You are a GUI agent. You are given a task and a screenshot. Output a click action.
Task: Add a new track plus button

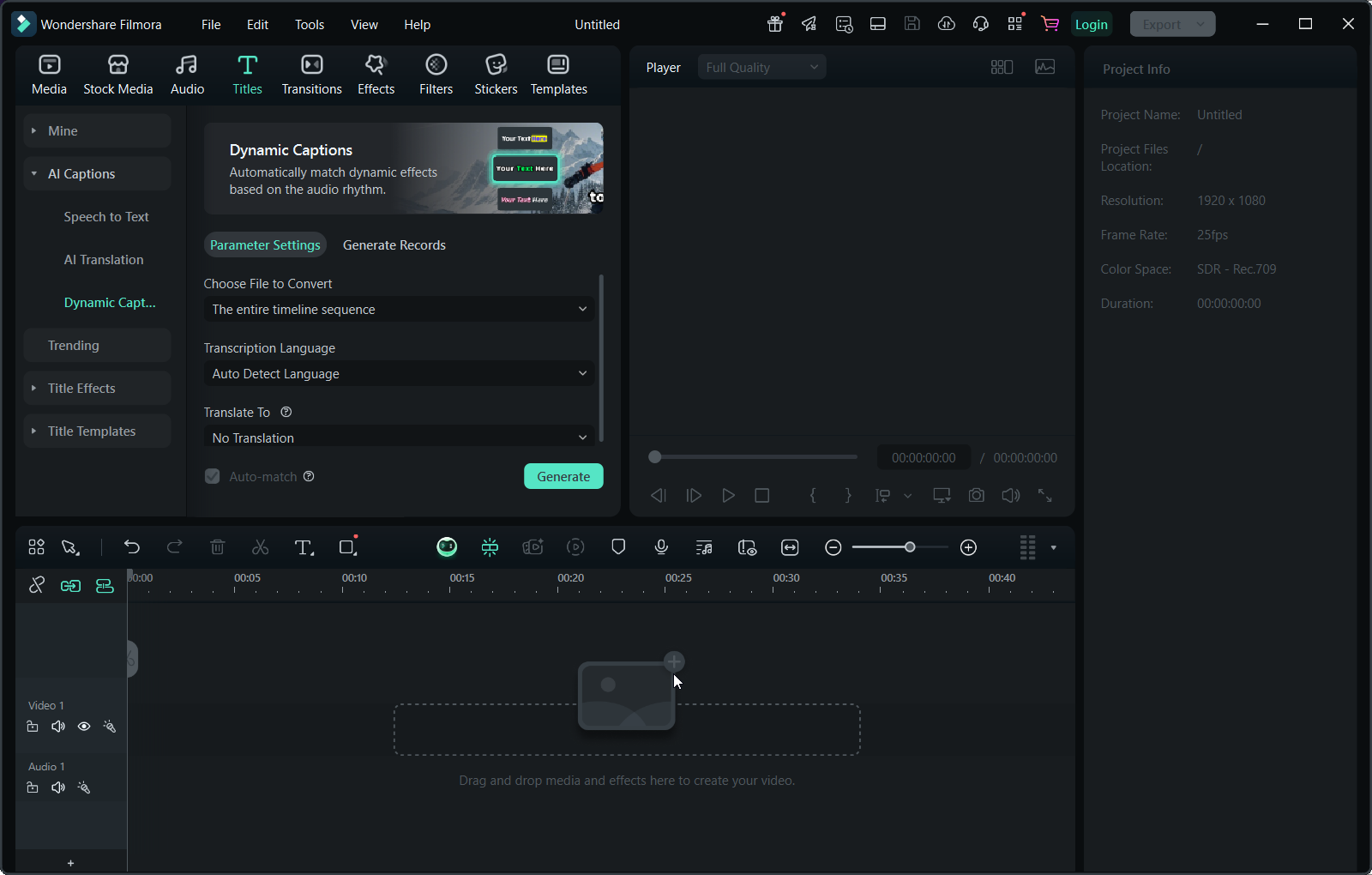pyautogui.click(x=71, y=863)
